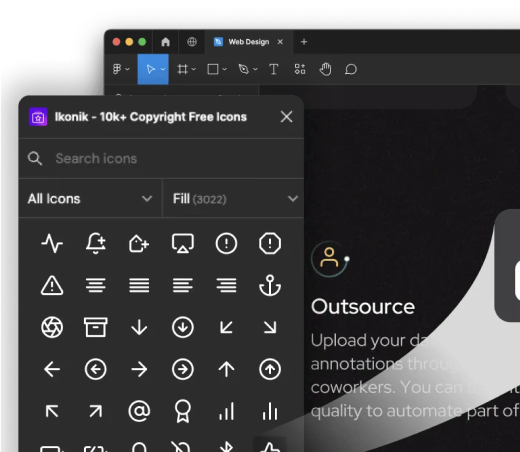Viewport: 520px width, 452px height.
Task: Insert the add home icon
Action: click(x=139, y=244)
